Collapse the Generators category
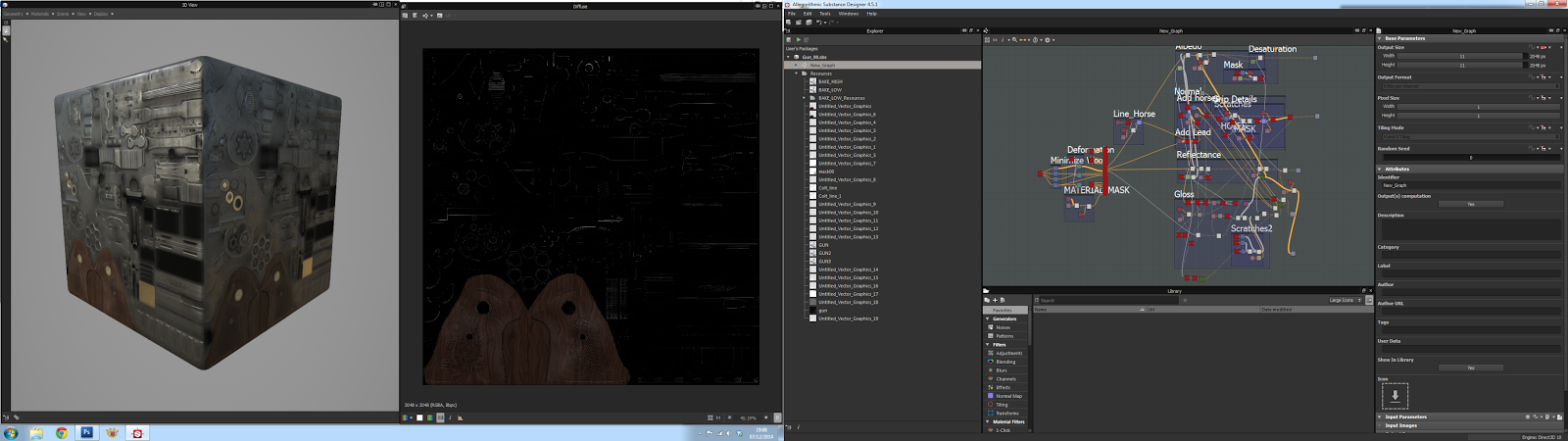 click(987, 318)
